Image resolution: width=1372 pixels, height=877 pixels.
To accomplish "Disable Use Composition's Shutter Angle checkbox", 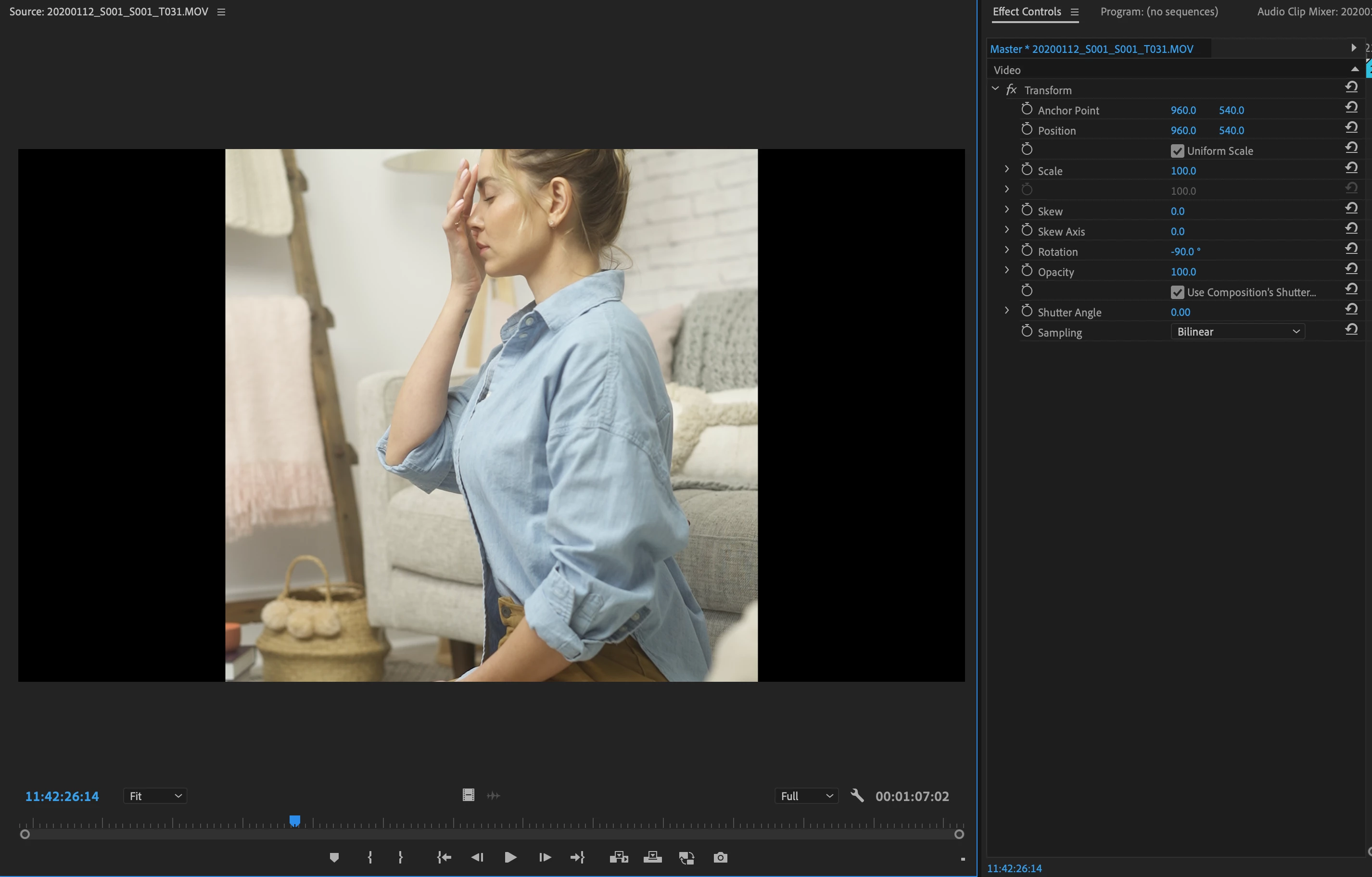I will tap(1177, 292).
